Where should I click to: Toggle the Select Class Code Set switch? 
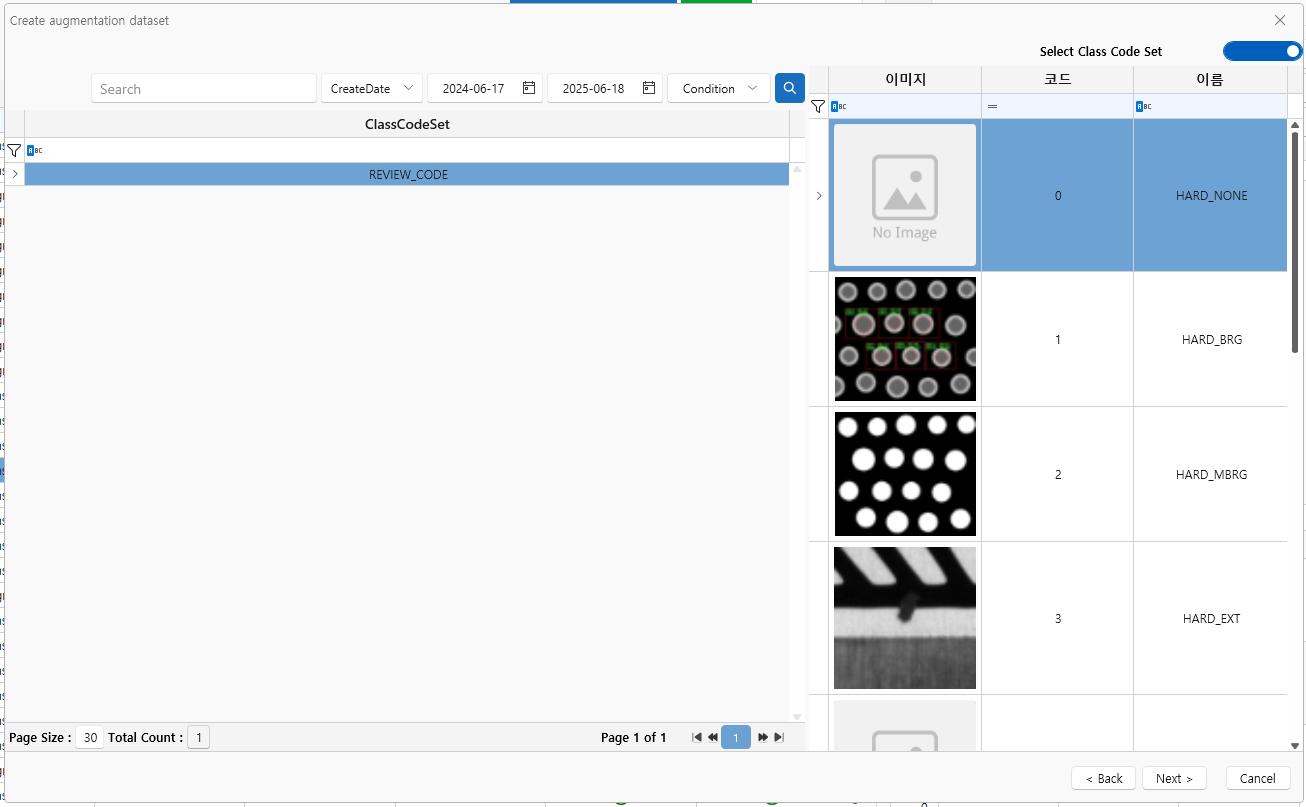(1261, 51)
